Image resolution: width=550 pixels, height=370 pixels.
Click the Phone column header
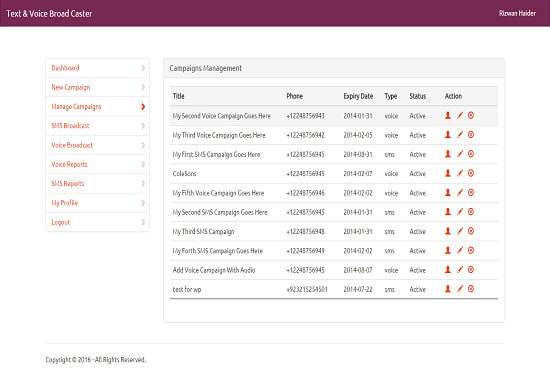294,96
